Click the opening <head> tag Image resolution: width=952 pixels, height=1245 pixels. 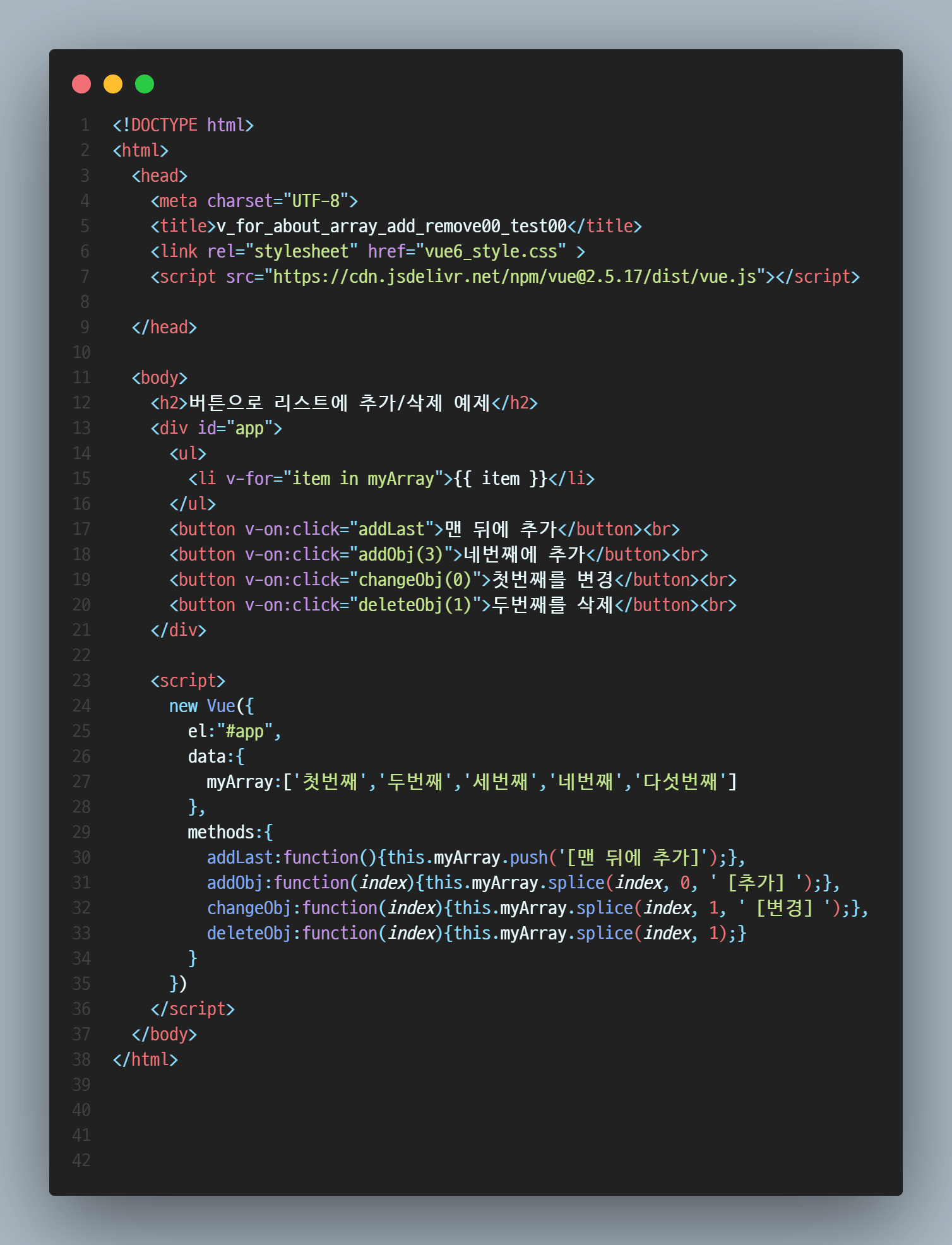pyautogui.click(x=160, y=176)
